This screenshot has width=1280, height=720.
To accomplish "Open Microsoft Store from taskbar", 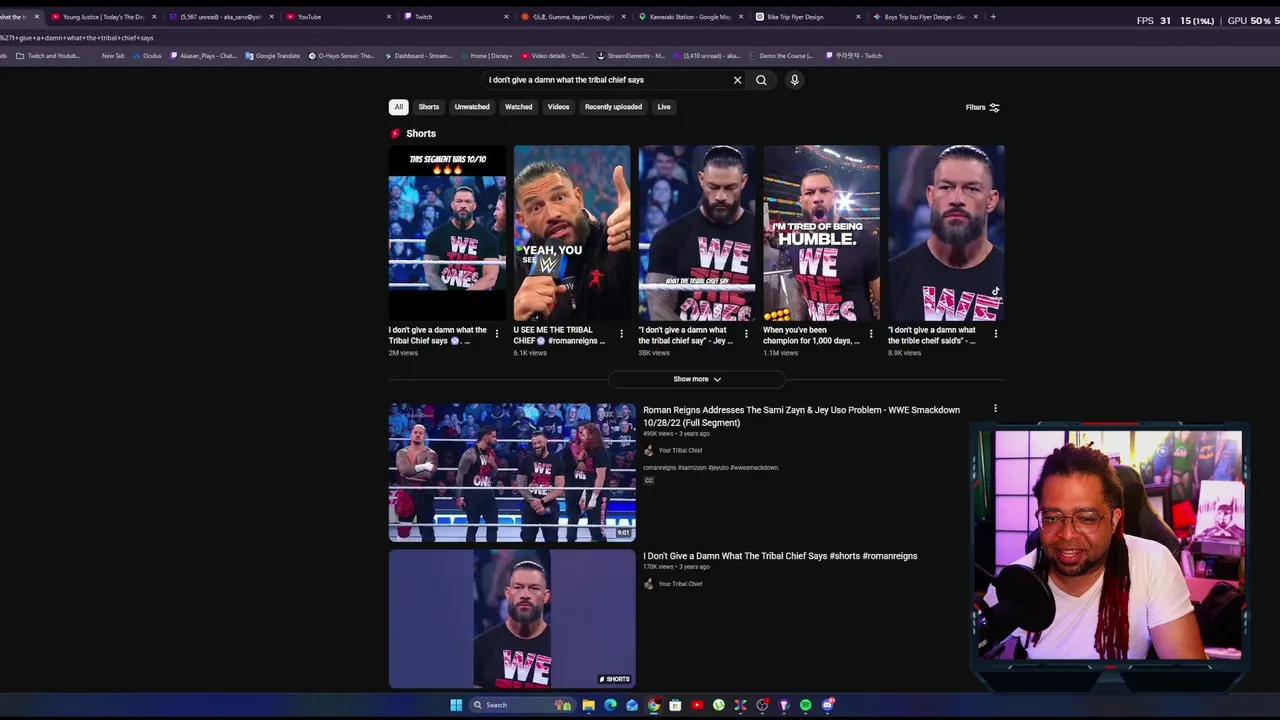I will 675,705.
